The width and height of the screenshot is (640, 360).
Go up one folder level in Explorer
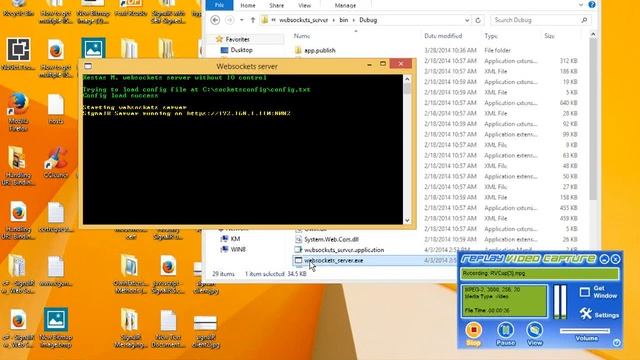[x=253, y=20]
